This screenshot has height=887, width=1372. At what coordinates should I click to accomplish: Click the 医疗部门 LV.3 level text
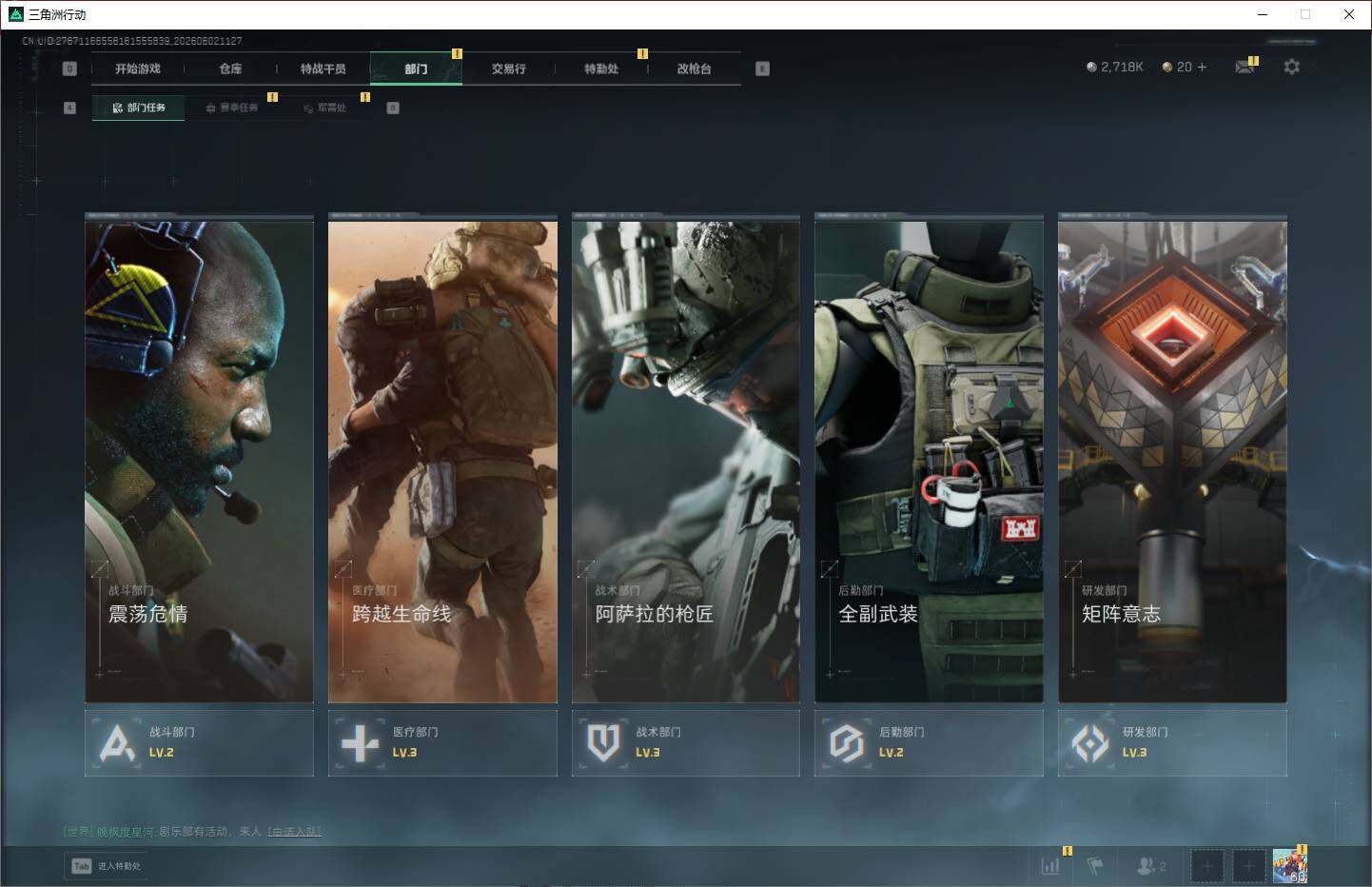(x=404, y=752)
